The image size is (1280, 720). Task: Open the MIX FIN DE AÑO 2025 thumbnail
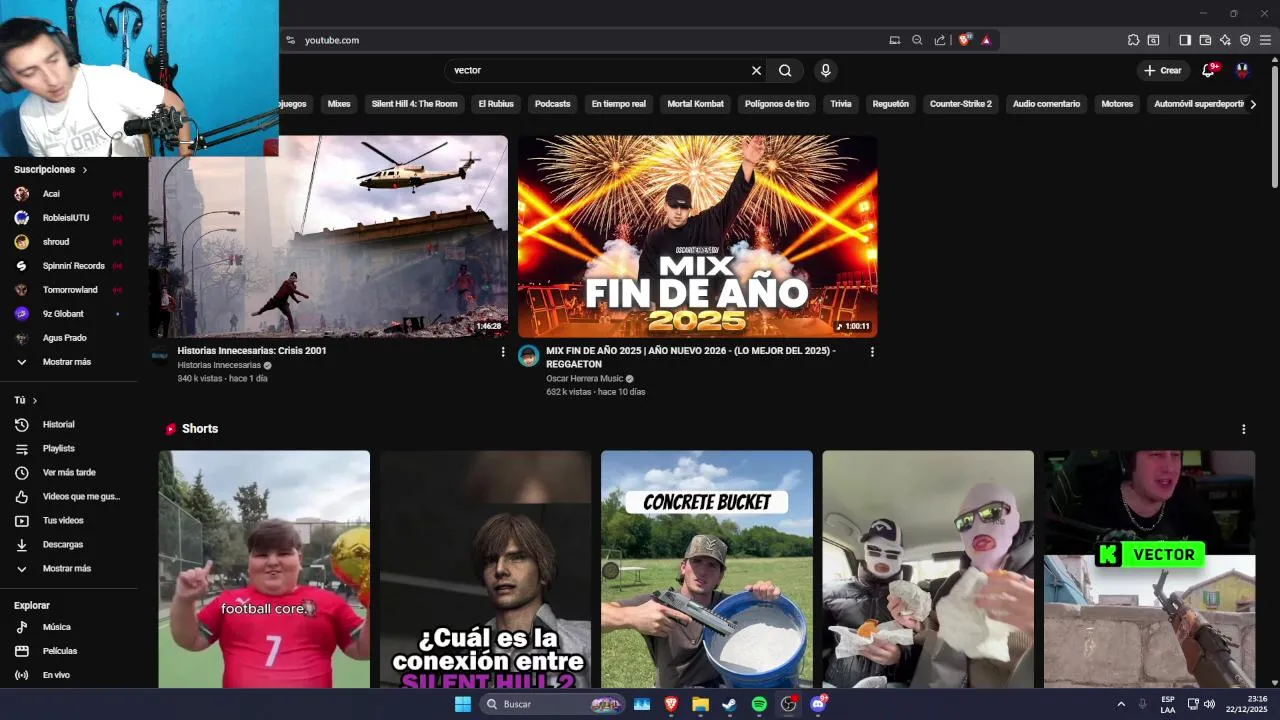point(697,236)
